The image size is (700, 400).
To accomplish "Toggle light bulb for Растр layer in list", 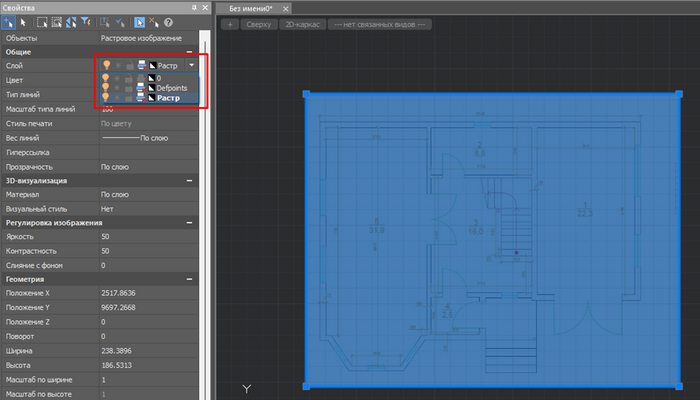I will coord(106,98).
